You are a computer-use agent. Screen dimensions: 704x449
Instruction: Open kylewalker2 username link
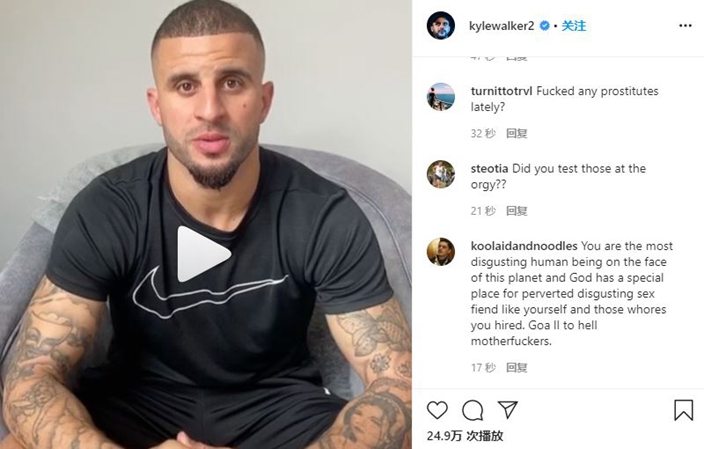(x=502, y=26)
